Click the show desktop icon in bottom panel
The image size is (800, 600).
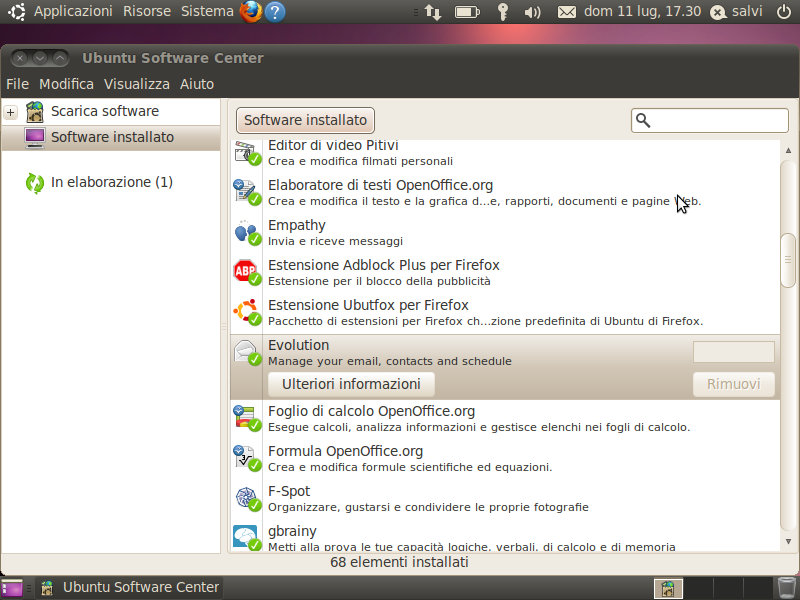pyautogui.click(x=12, y=588)
